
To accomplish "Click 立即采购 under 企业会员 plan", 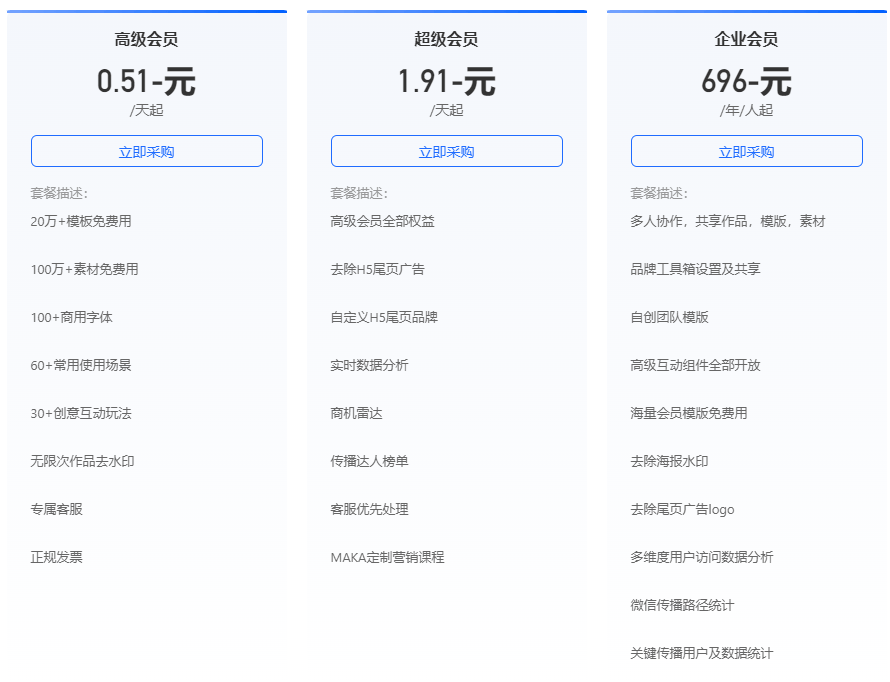I will pyautogui.click(x=745, y=150).
